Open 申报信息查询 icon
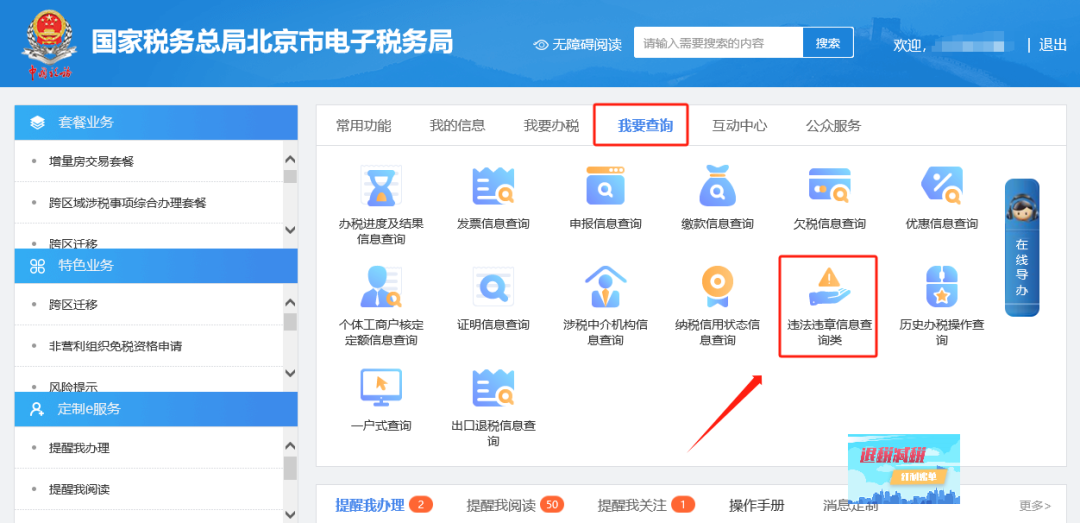The height and width of the screenshot is (523, 1080). pyautogui.click(x=605, y=186)
